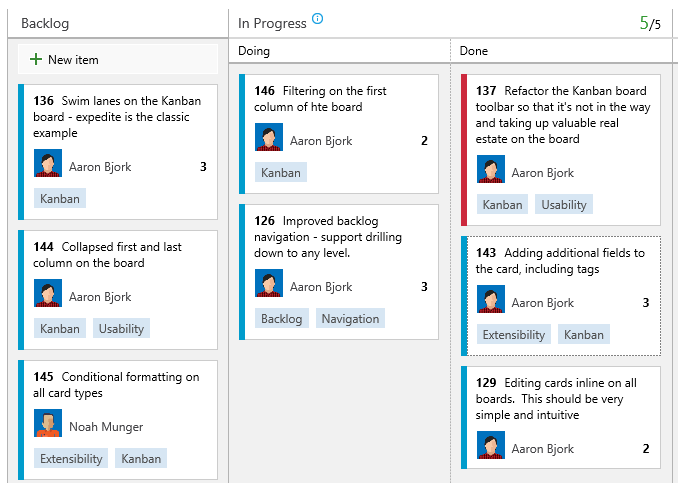Screen dimensions: 682x488
Task: Click the In Progress info icon
Action: (x=318, y=18)
